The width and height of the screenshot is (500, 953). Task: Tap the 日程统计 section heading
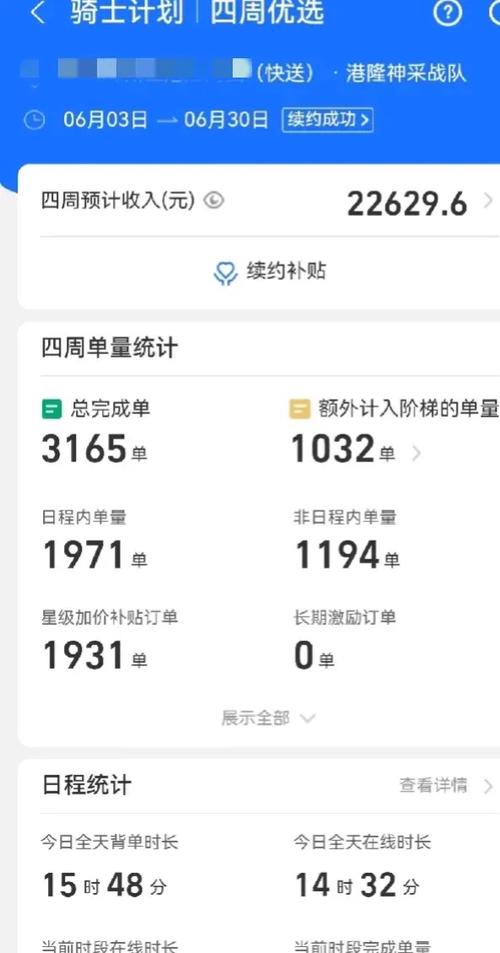(x=86, y=785)
